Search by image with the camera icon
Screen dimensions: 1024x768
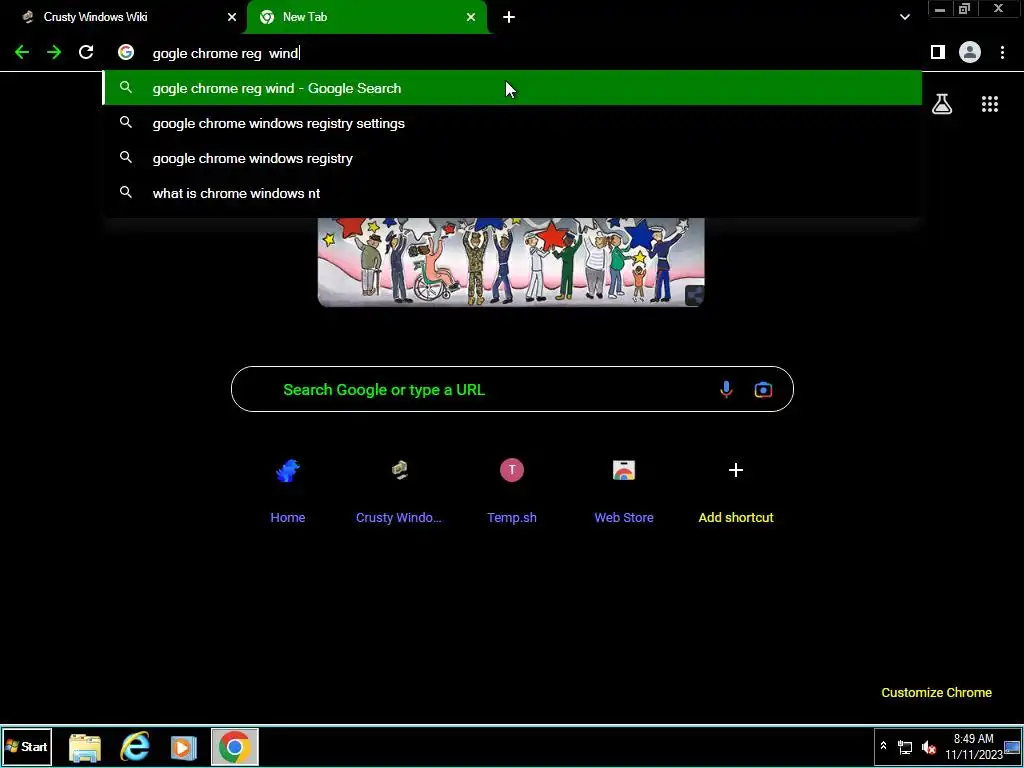pos(763,390)
